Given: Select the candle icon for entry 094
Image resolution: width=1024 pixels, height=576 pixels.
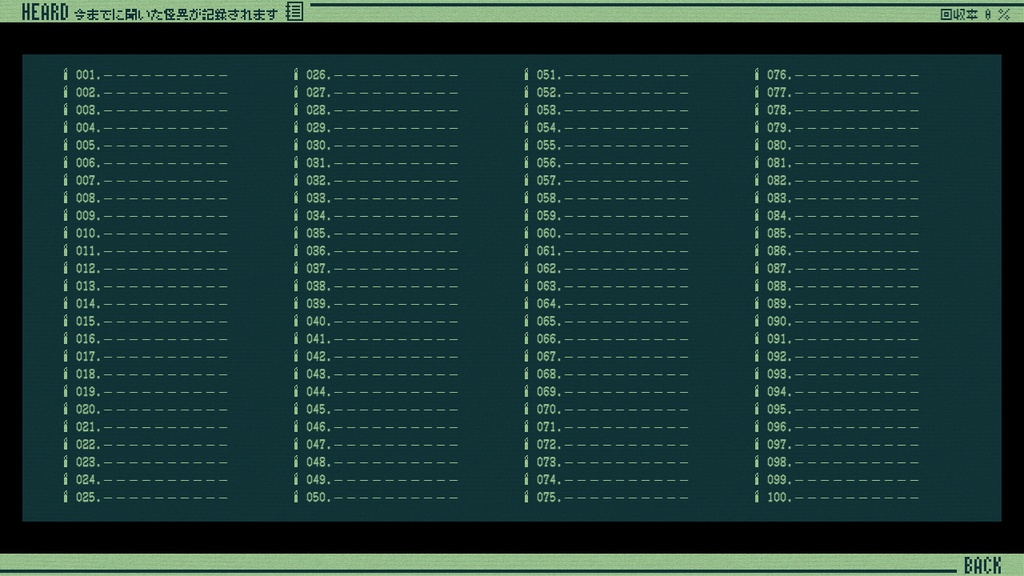Looking at the screenshot, I should coord(757,391).
